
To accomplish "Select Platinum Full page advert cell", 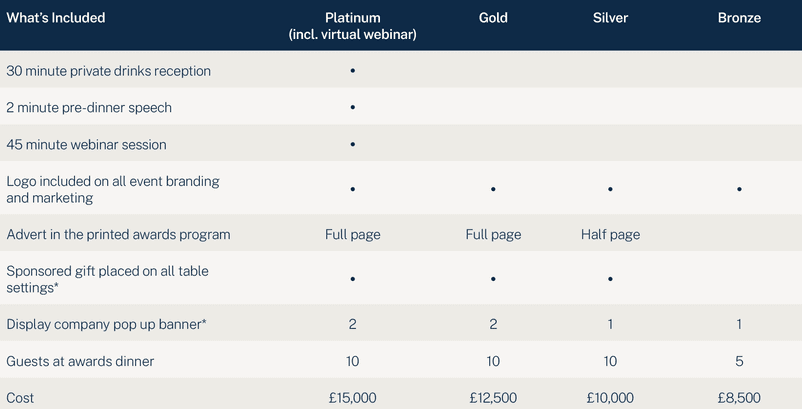I will click(x=352, y=235).
